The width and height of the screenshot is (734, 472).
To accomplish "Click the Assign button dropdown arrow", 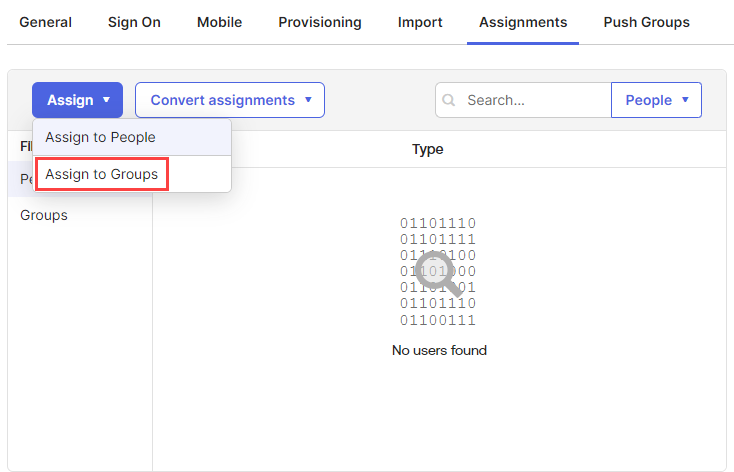I will point(106,99).
